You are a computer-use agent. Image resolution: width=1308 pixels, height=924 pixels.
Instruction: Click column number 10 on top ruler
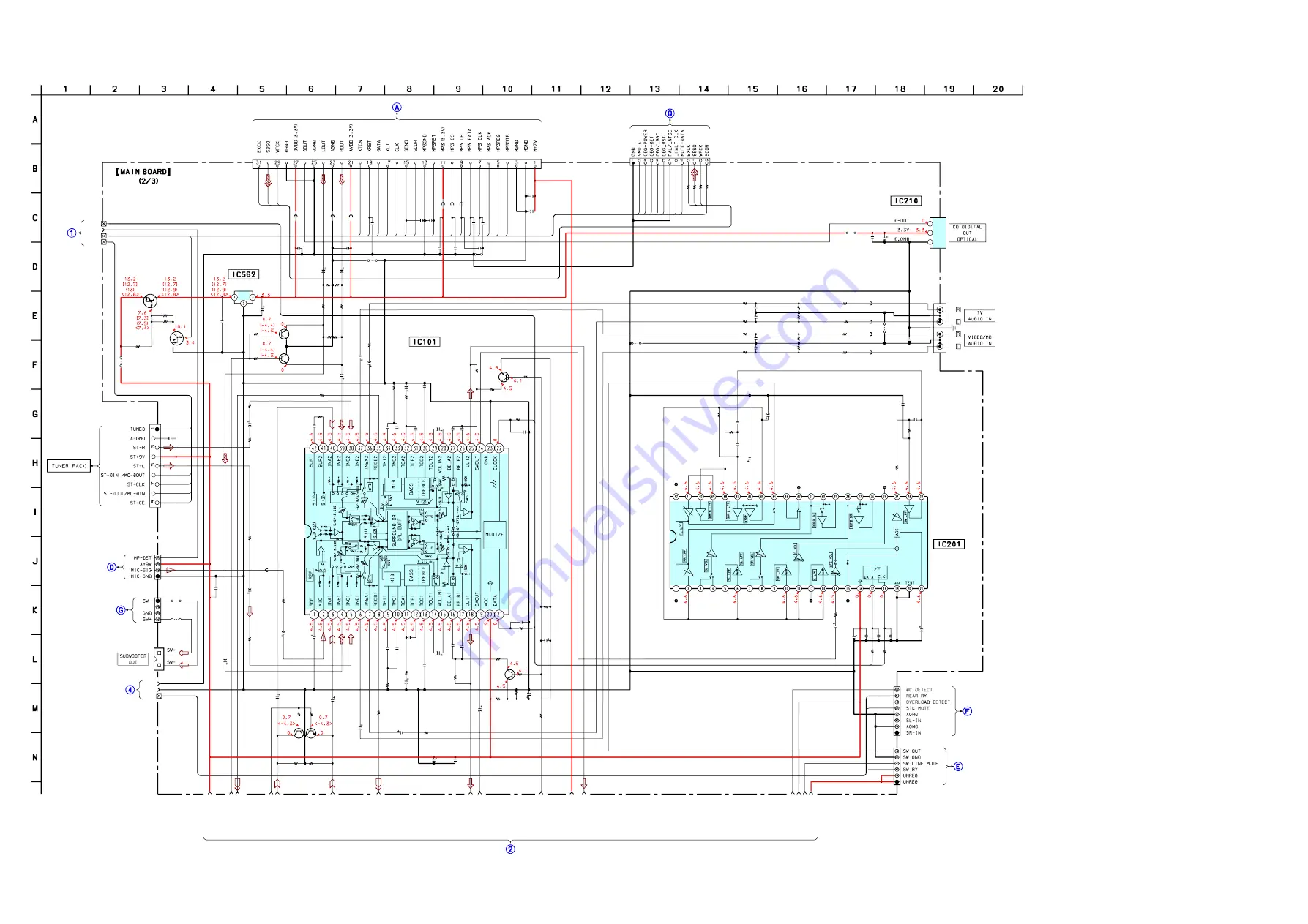pyautogui.click(x=507, y=89)
